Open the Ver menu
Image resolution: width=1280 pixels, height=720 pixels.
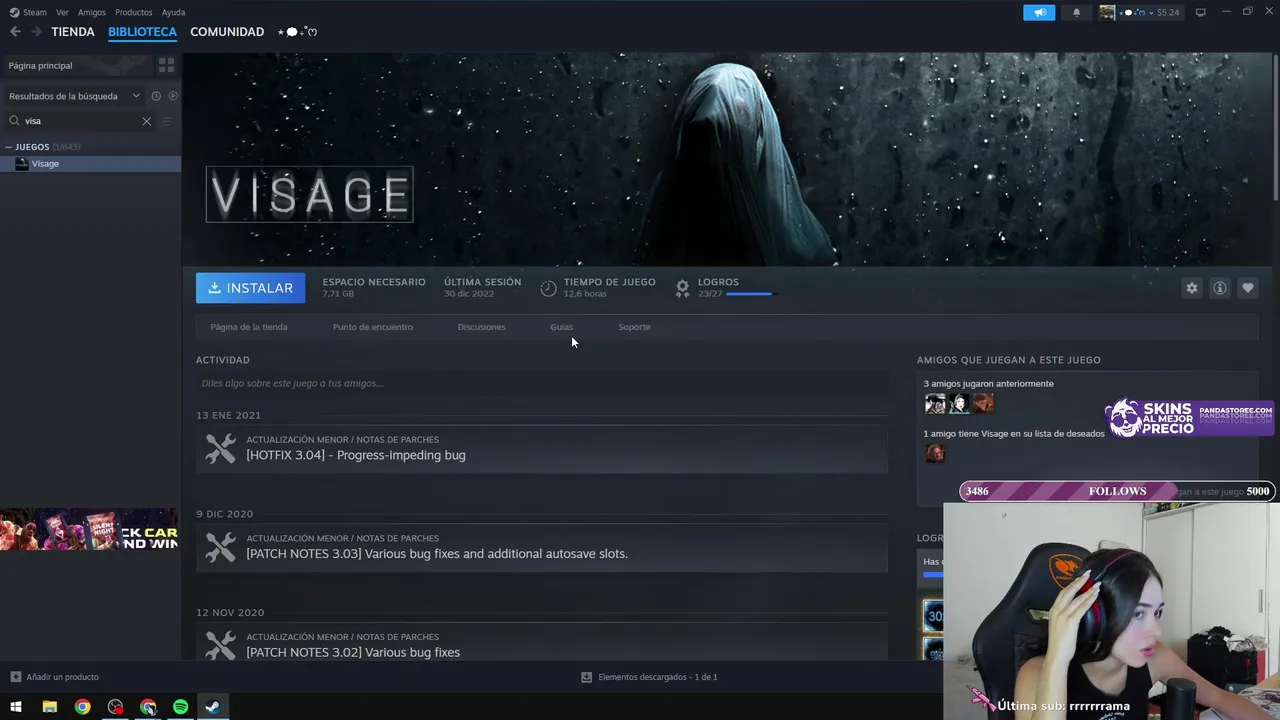tap(62, 12)
